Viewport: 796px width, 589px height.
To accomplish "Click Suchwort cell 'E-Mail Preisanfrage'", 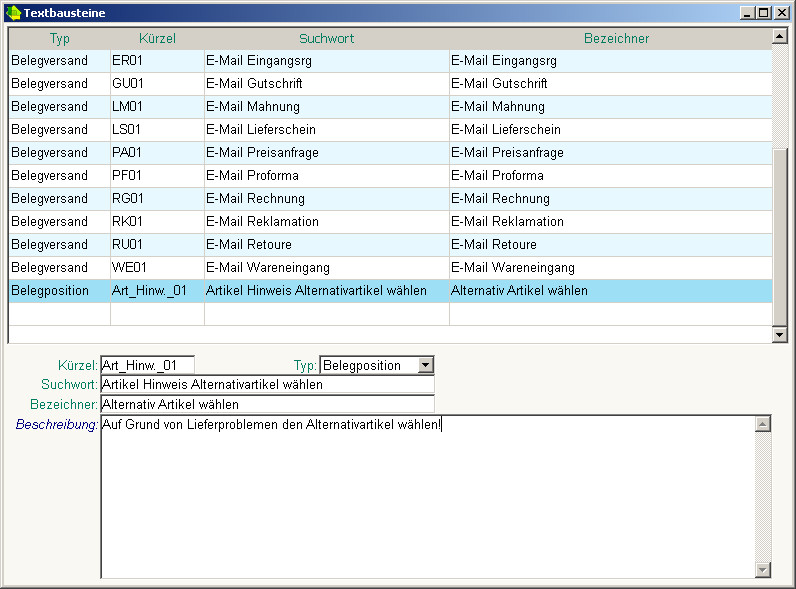I will coord(327,152).
